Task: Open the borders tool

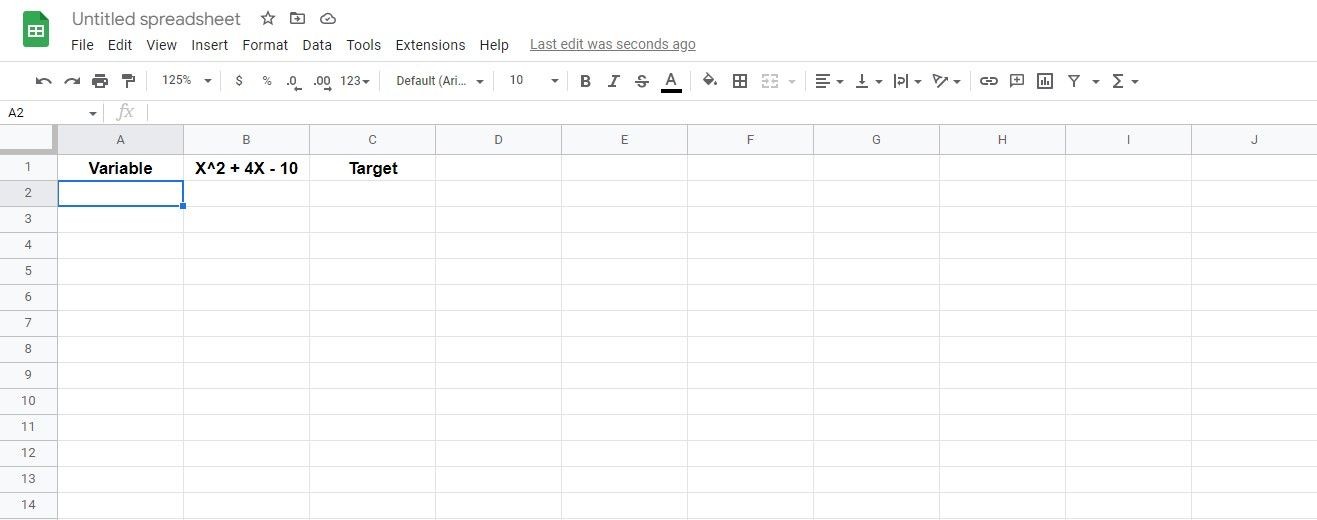Action: pyautogui.click(x=740, y=81)
